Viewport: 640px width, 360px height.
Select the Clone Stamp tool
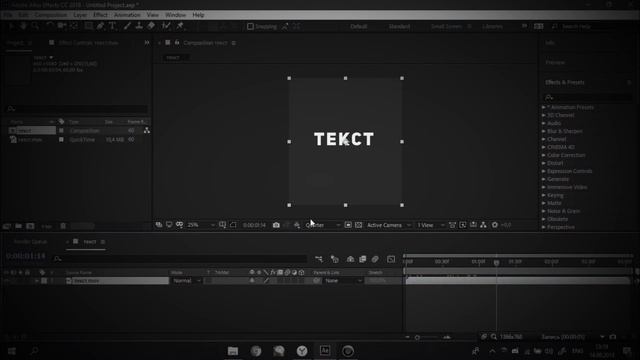pos(139,26)
